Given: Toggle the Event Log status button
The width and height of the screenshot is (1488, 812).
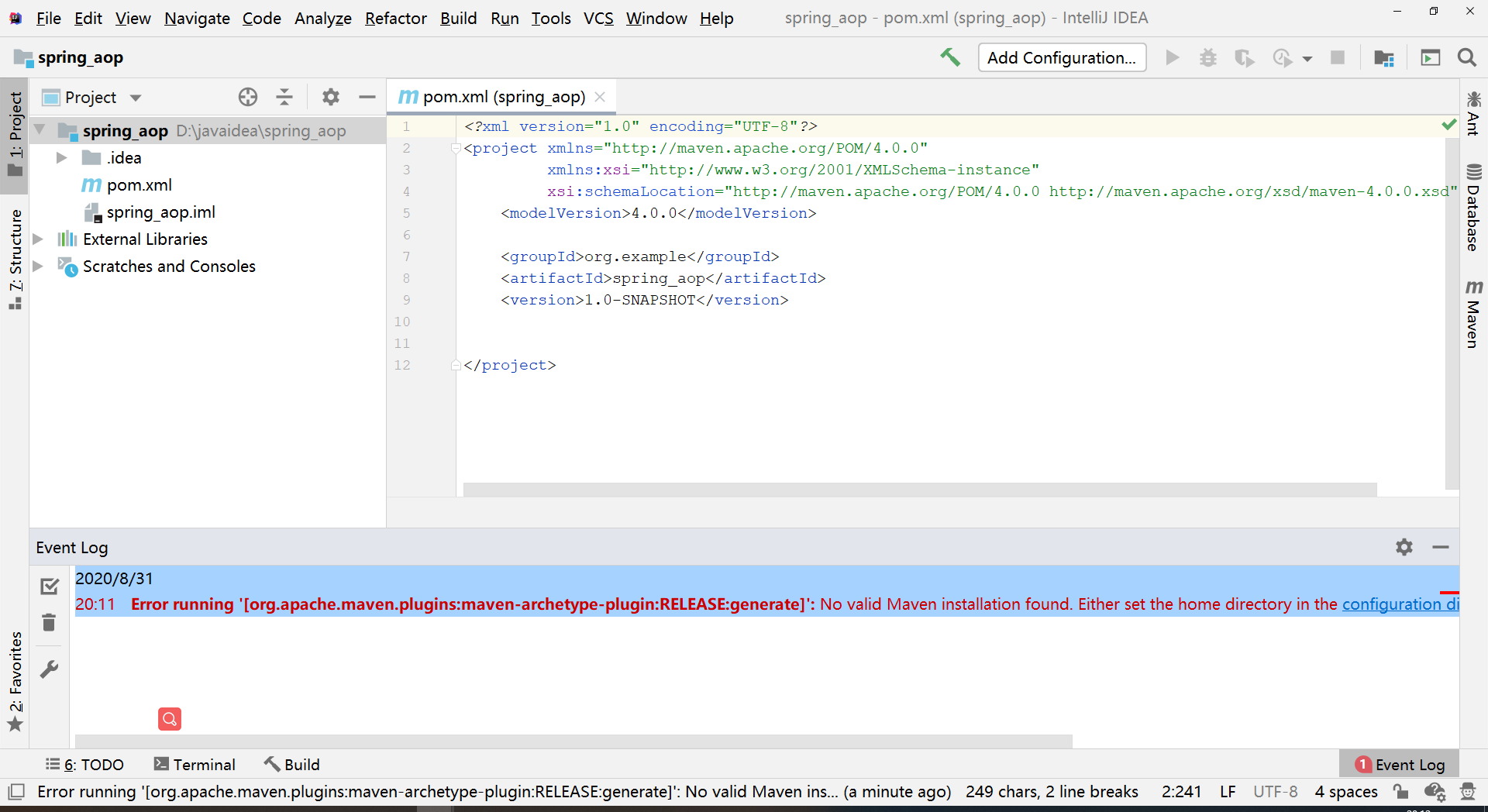Looking at the screenshot, I should click(x=1400, y=765).
